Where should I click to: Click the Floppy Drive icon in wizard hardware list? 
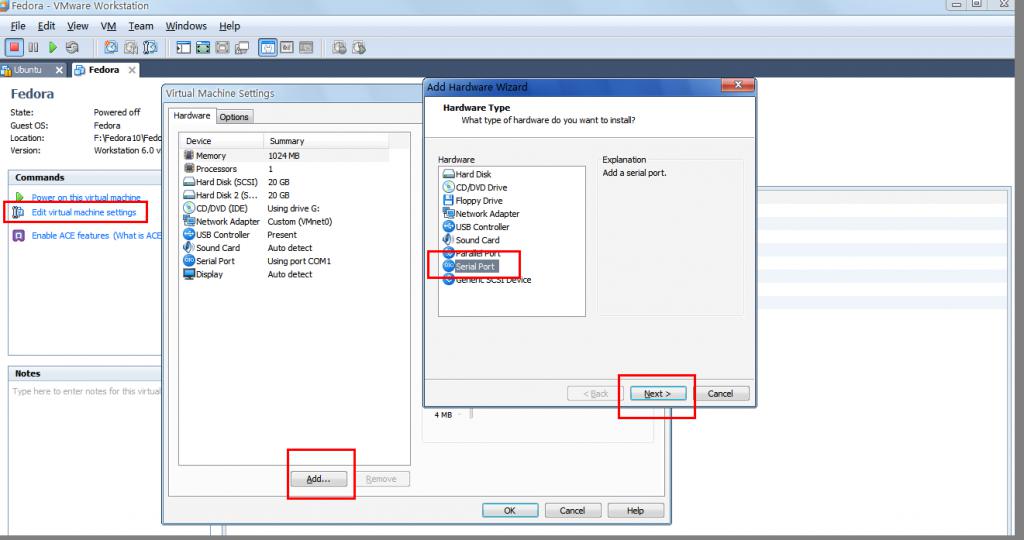pos(448,200)
